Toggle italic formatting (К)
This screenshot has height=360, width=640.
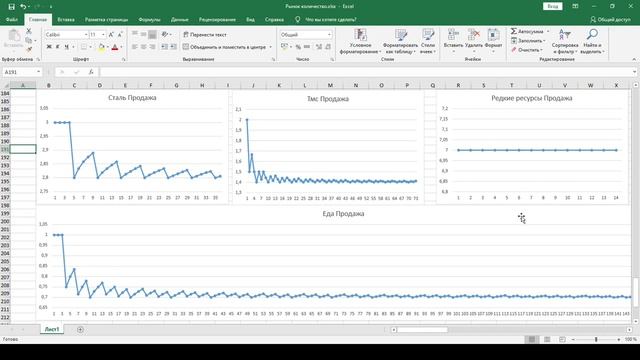point(58,47)
